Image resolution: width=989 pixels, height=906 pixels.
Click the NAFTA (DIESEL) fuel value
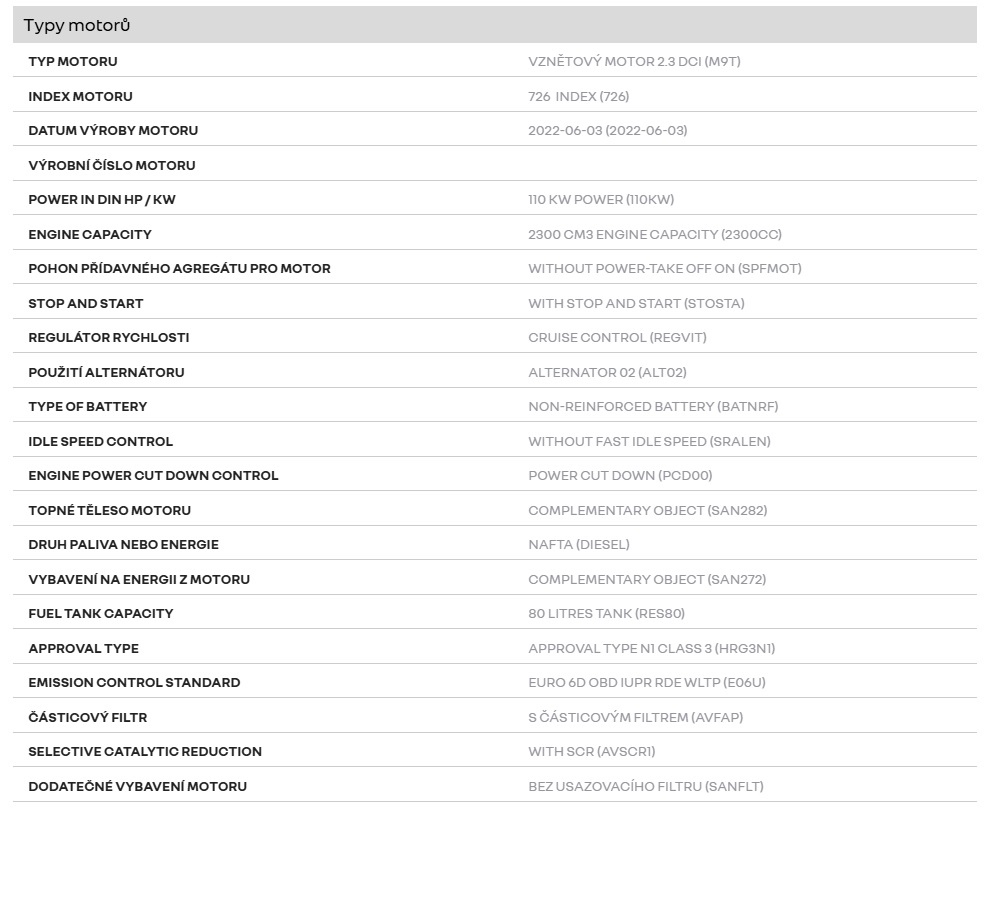coord(578,544)
